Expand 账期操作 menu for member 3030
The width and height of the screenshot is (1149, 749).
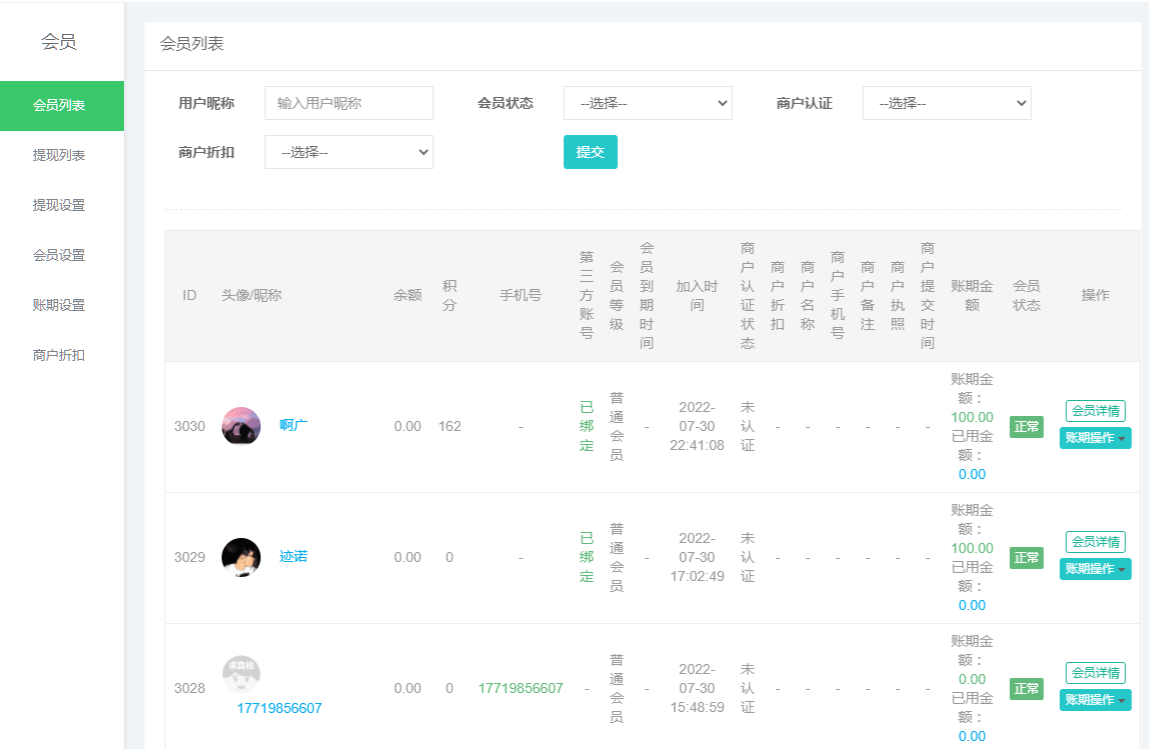pyautogui.click(x=1095, y=438)
